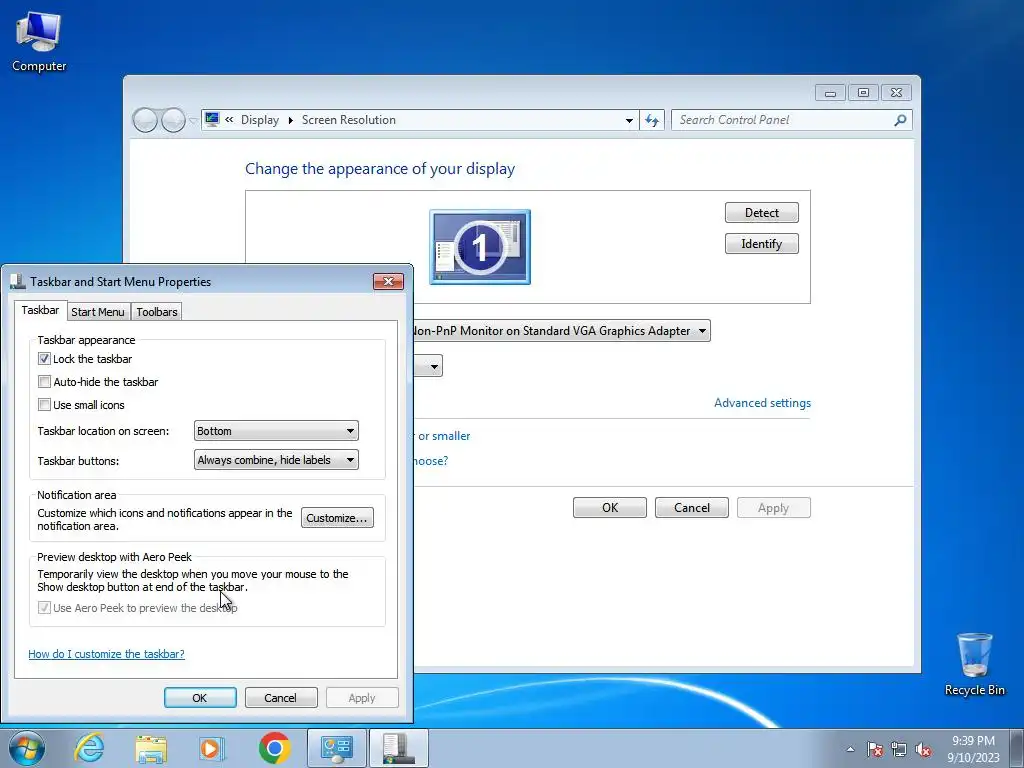This screenshot has height=768, width=1024.
Task: Open the network status tray icon
Action: (899, 749)
